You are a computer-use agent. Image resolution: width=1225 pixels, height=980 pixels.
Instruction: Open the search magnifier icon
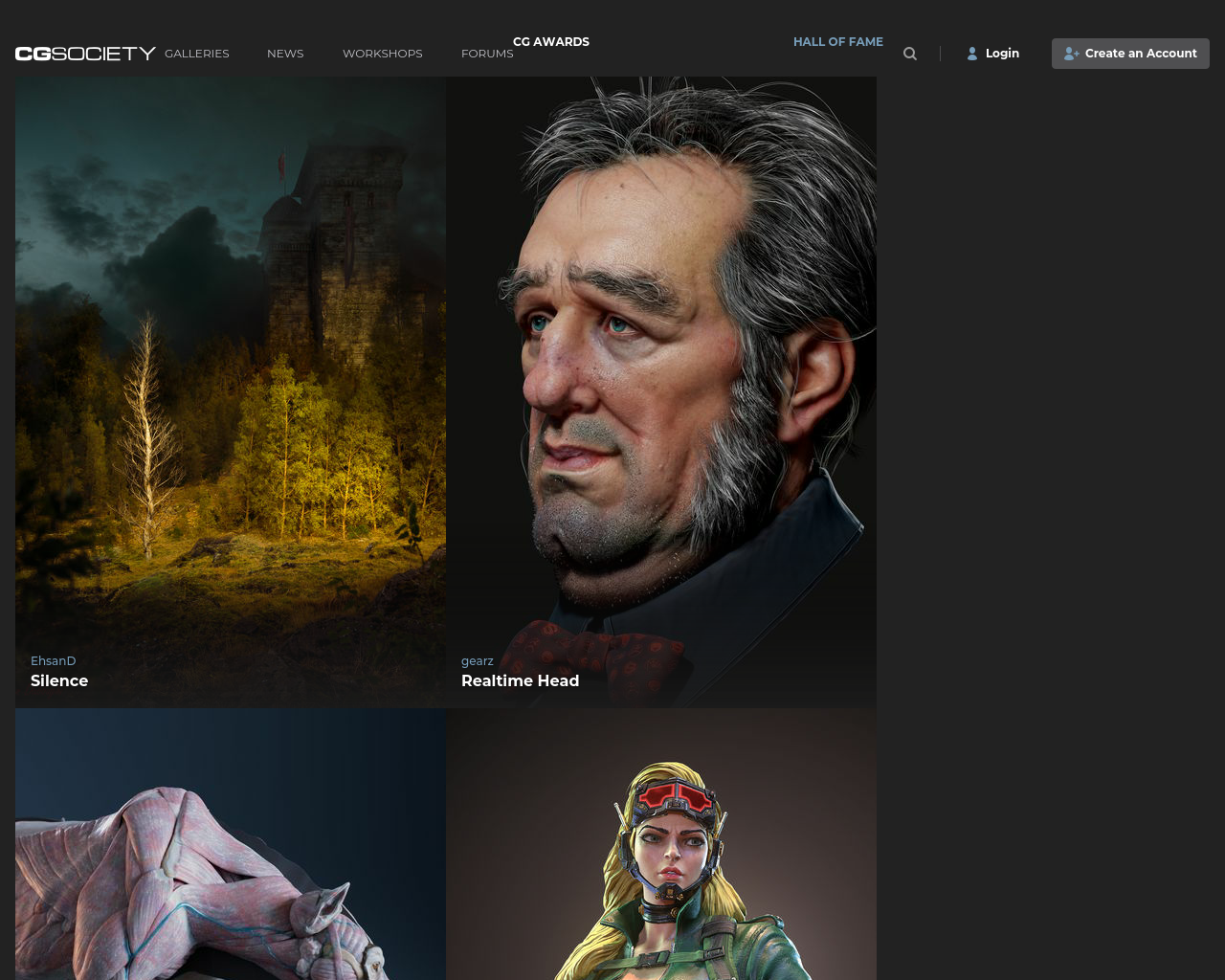point(910,54)
